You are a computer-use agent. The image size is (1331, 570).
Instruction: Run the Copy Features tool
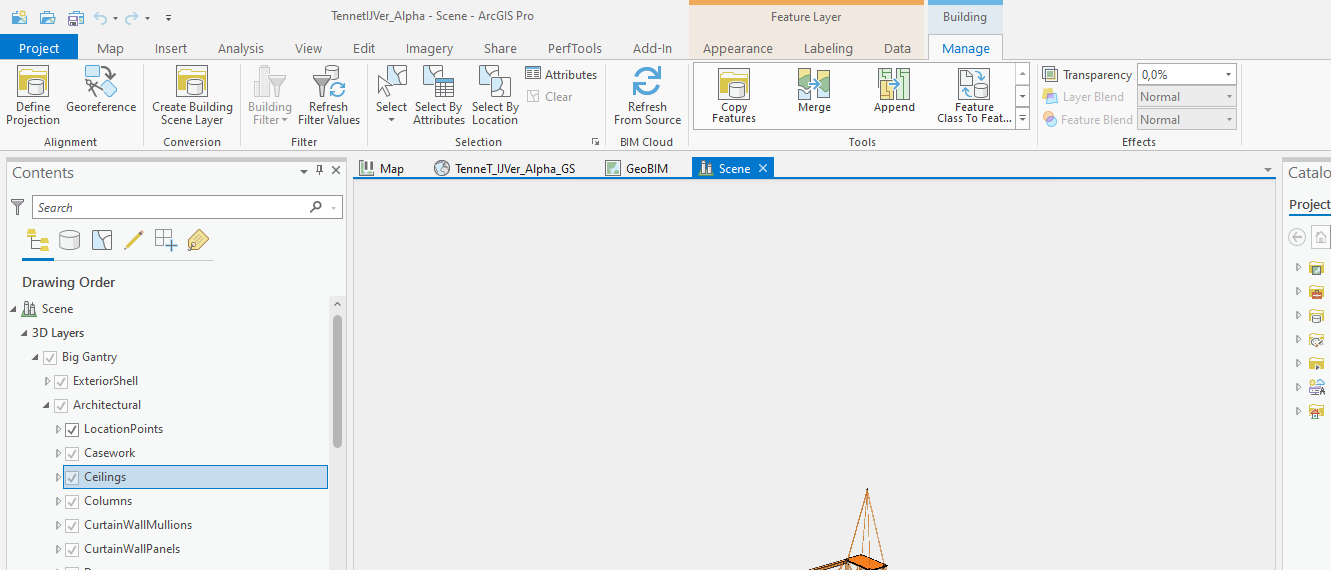click(x=734, y=96)
